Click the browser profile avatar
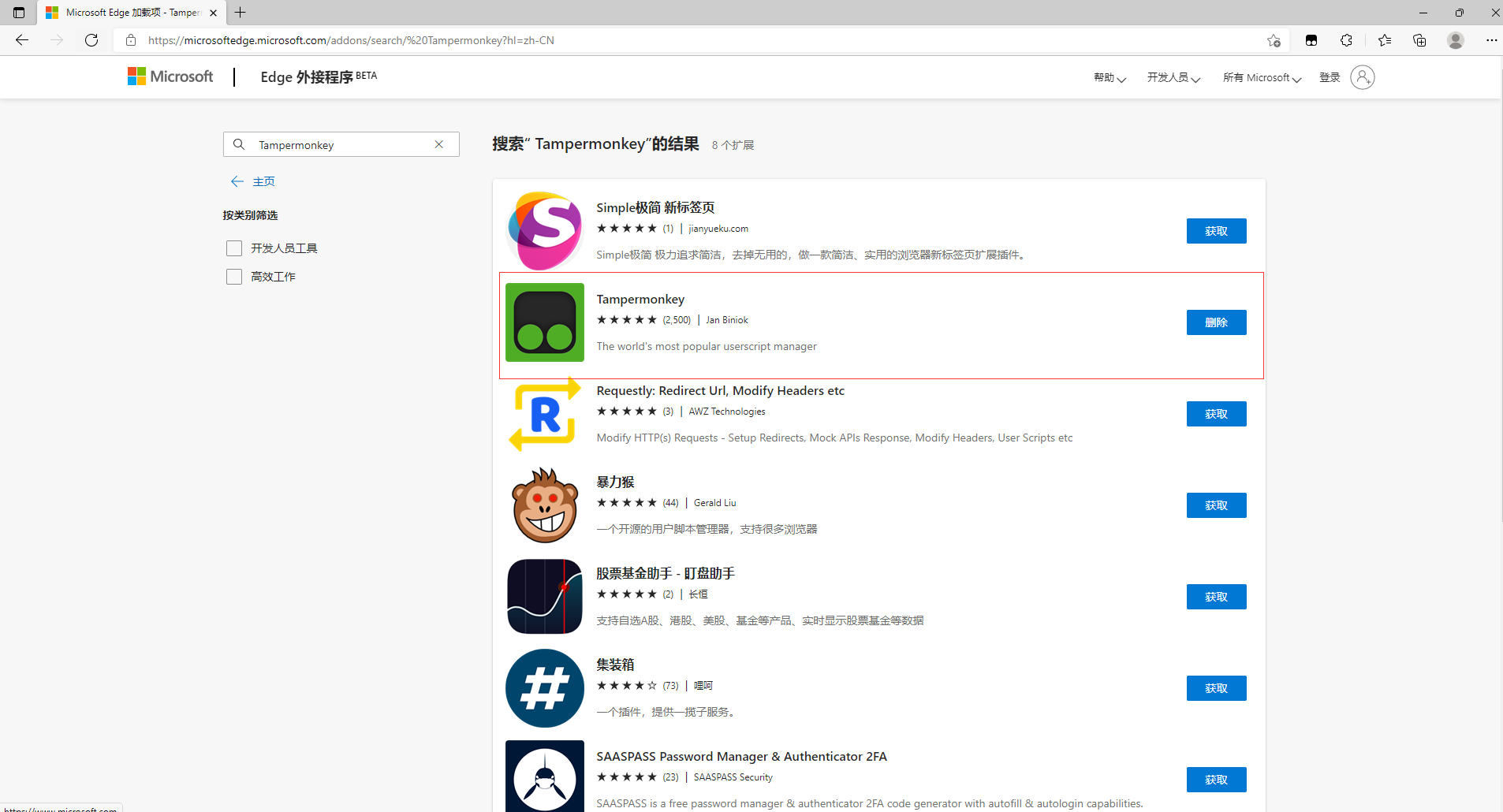 (x=1456, y=40)
